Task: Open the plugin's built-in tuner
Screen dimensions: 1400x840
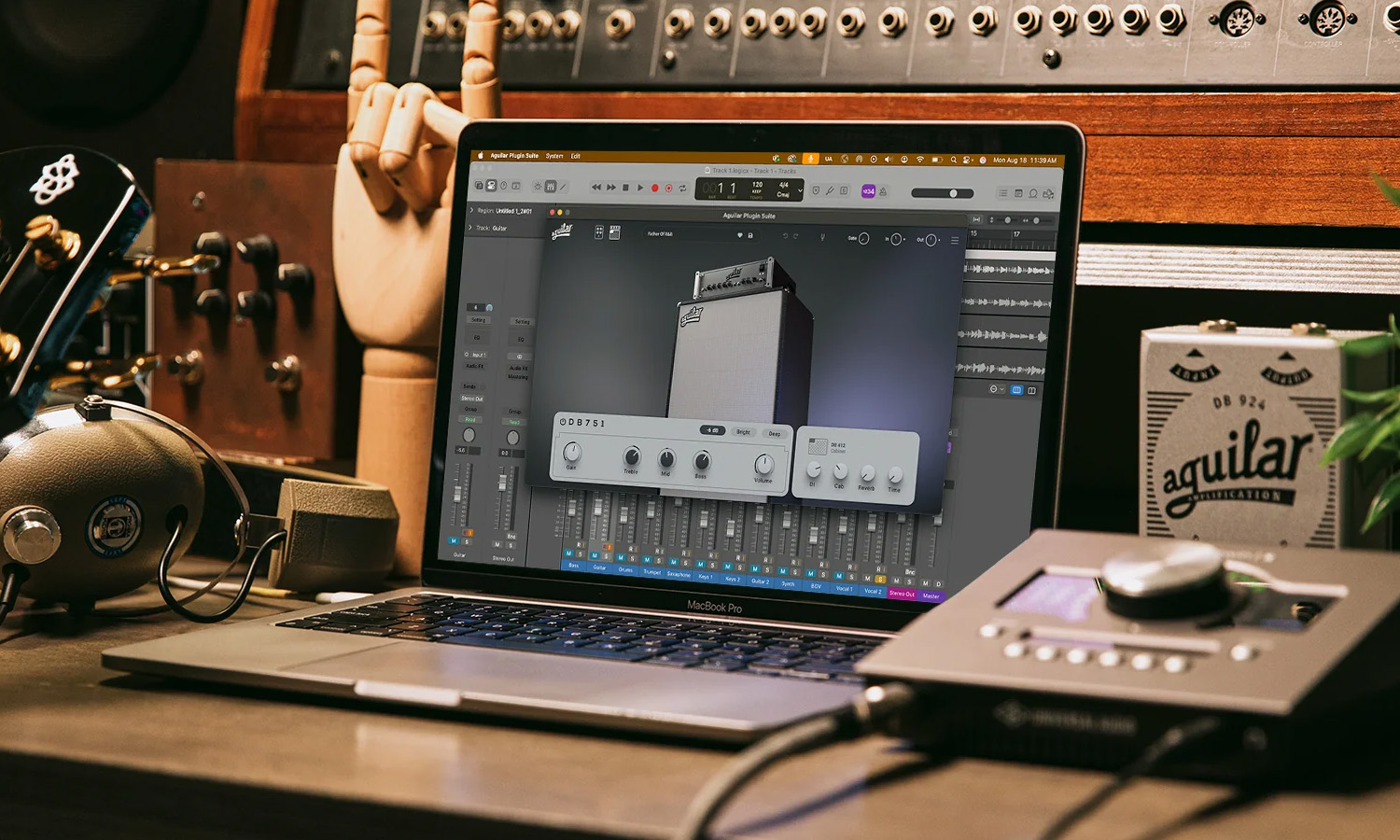Action: [822, 236]
